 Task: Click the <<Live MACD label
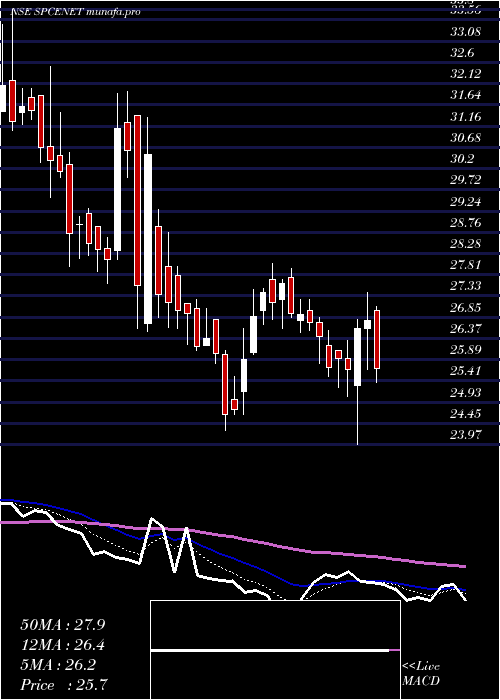(421, 674)
